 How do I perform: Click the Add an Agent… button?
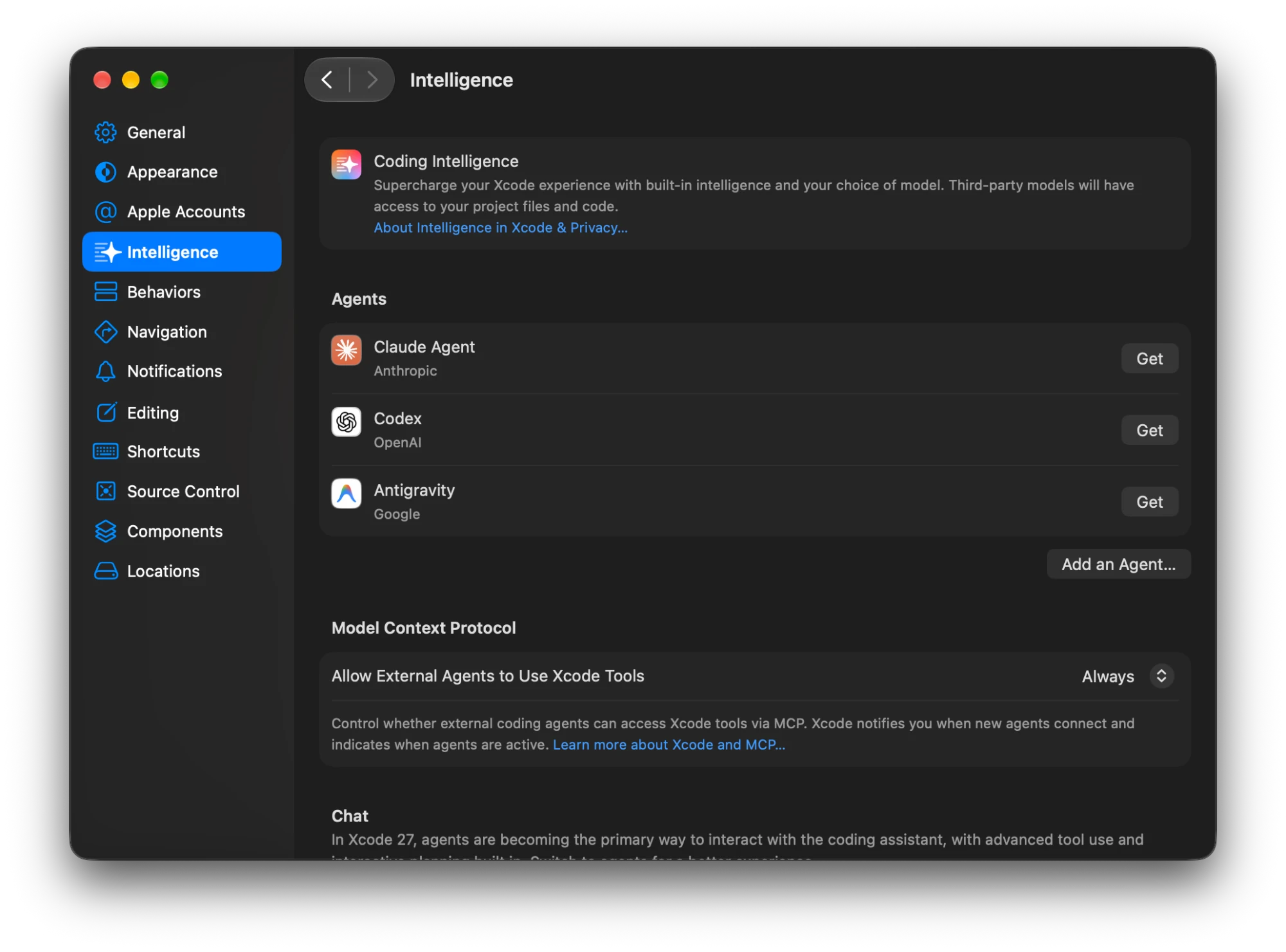tap(1119, 564)
